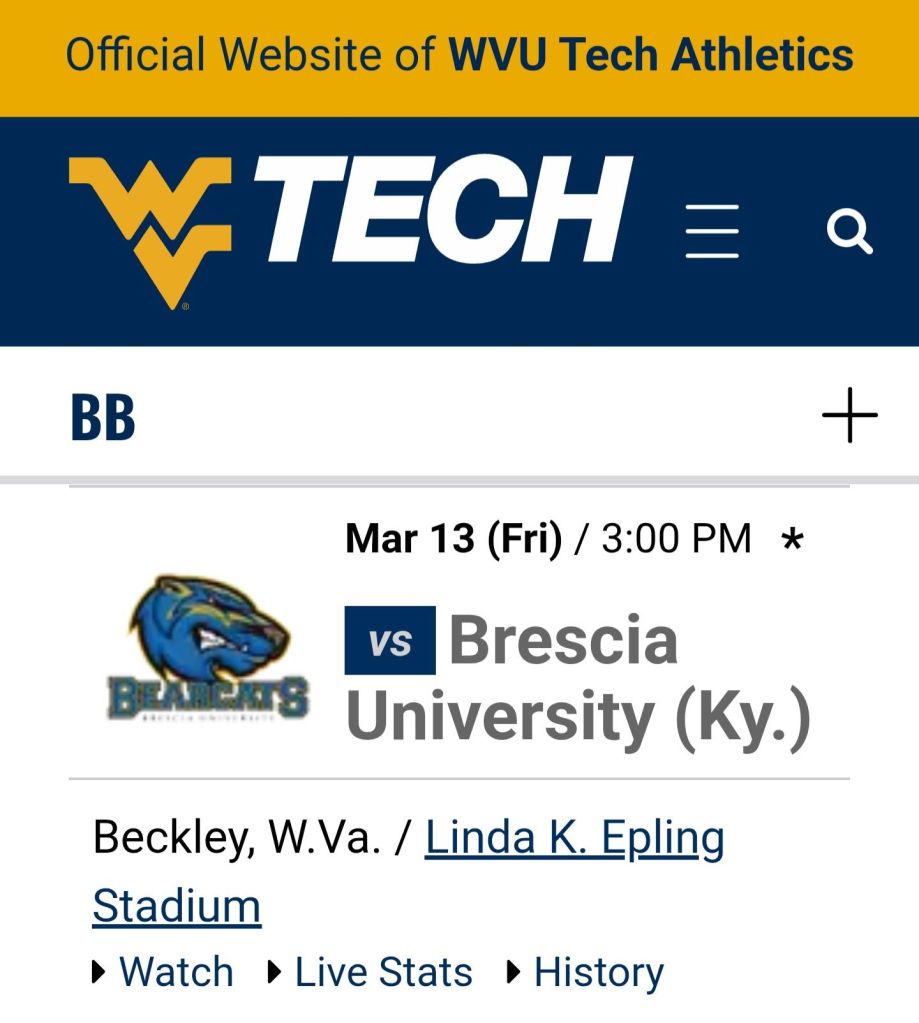Open the game History link
Image resolution: width=919 pixels, height=1023 pixels.
click(598, 972)
